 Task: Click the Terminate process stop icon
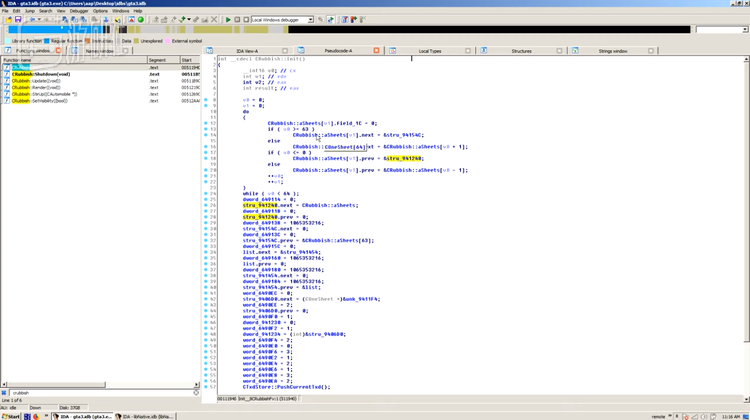245,19
